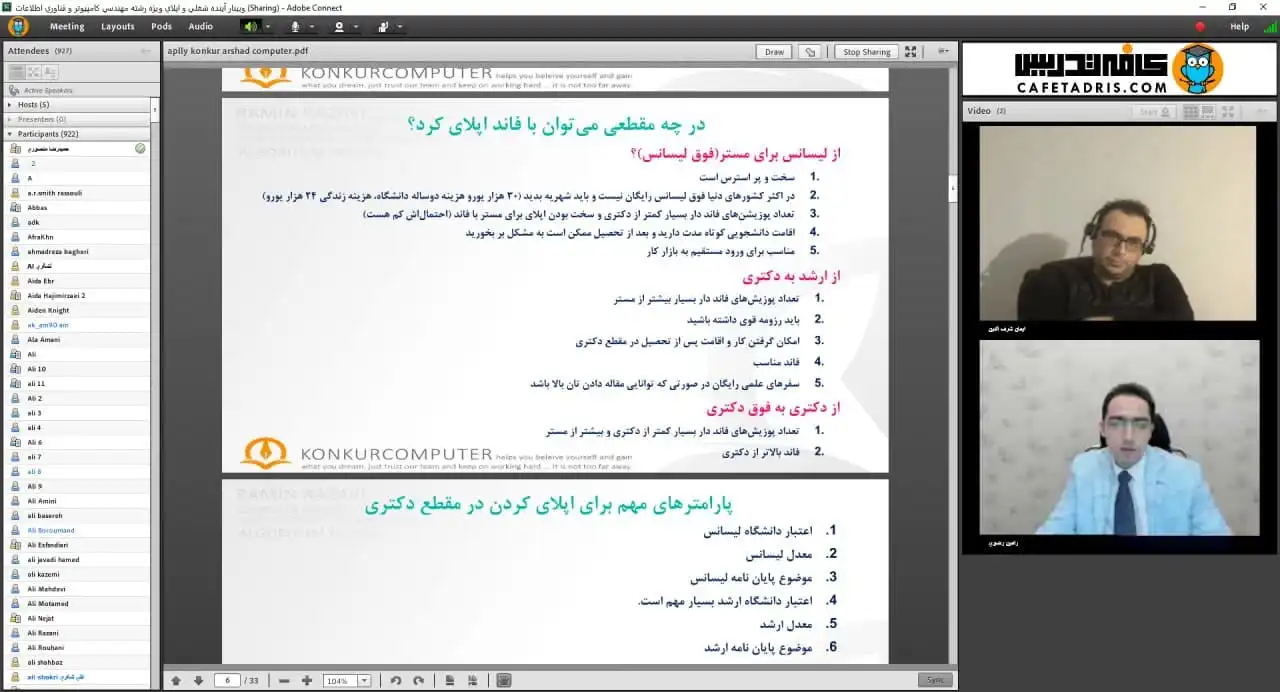Viewport: 1280px width, 692px height.
Task: Click the speaker audio icon in menu bar
Action: [x=250, y=26]
